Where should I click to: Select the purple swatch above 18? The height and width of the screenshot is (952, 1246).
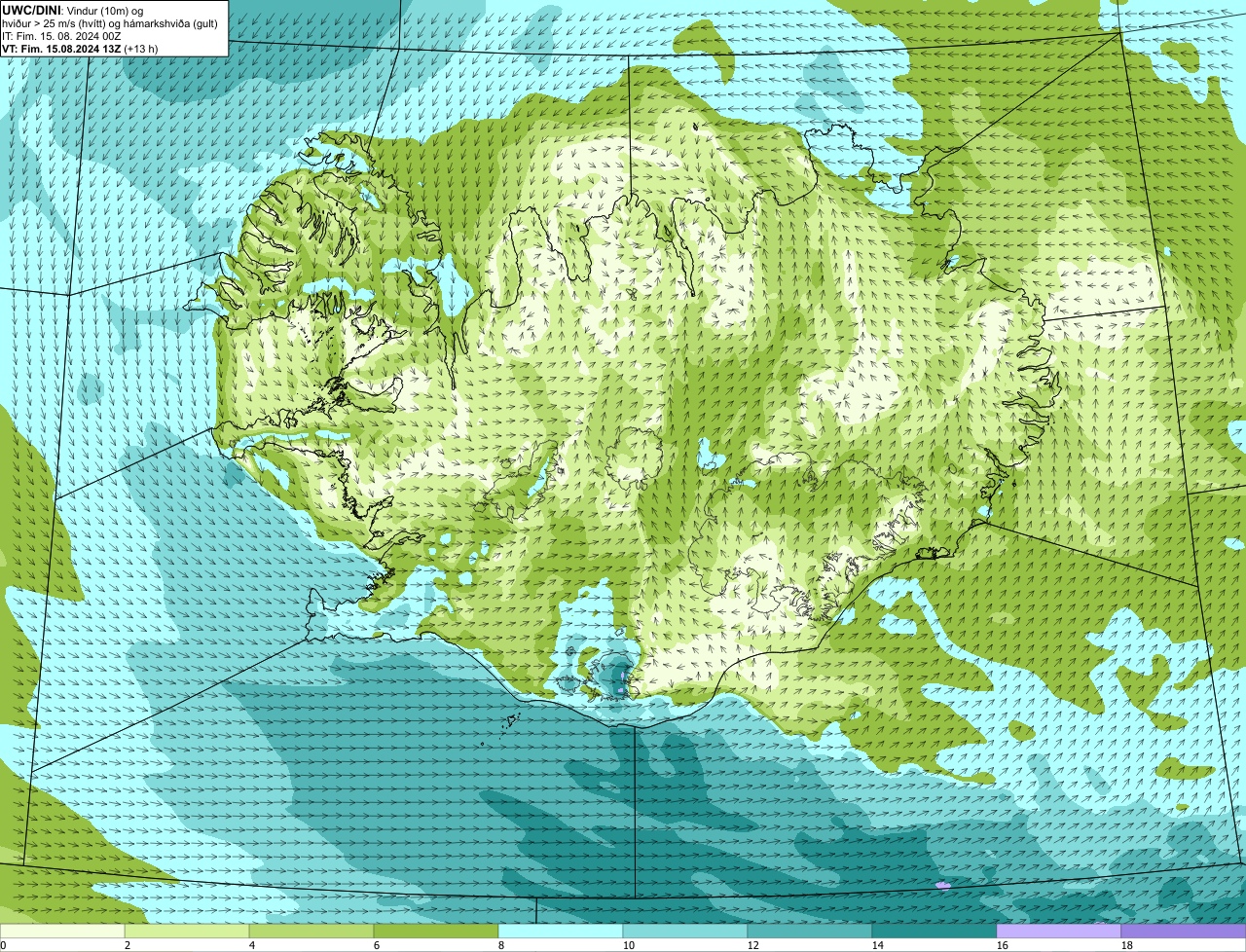click(x=1184, y=931)
